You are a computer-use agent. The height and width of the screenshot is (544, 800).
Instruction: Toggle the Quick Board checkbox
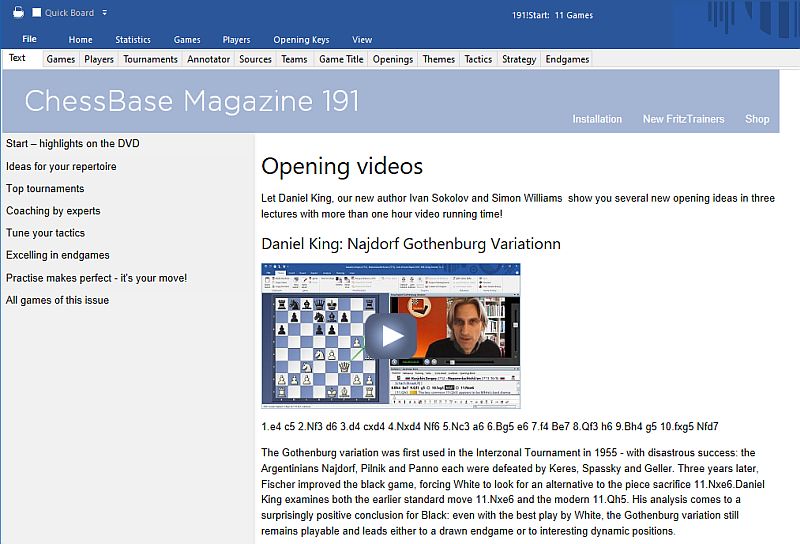tap(37, 13)
